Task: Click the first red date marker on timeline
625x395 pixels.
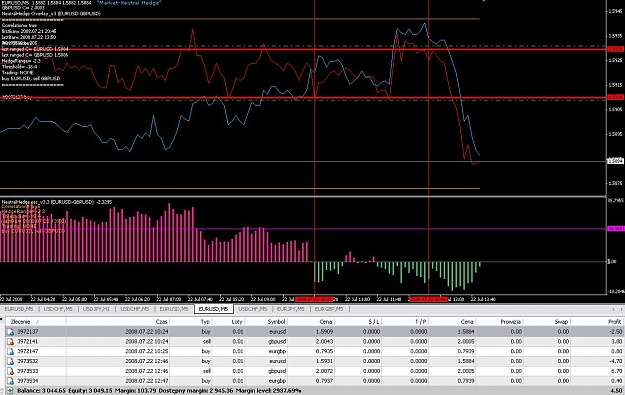Action: [314, 299]
